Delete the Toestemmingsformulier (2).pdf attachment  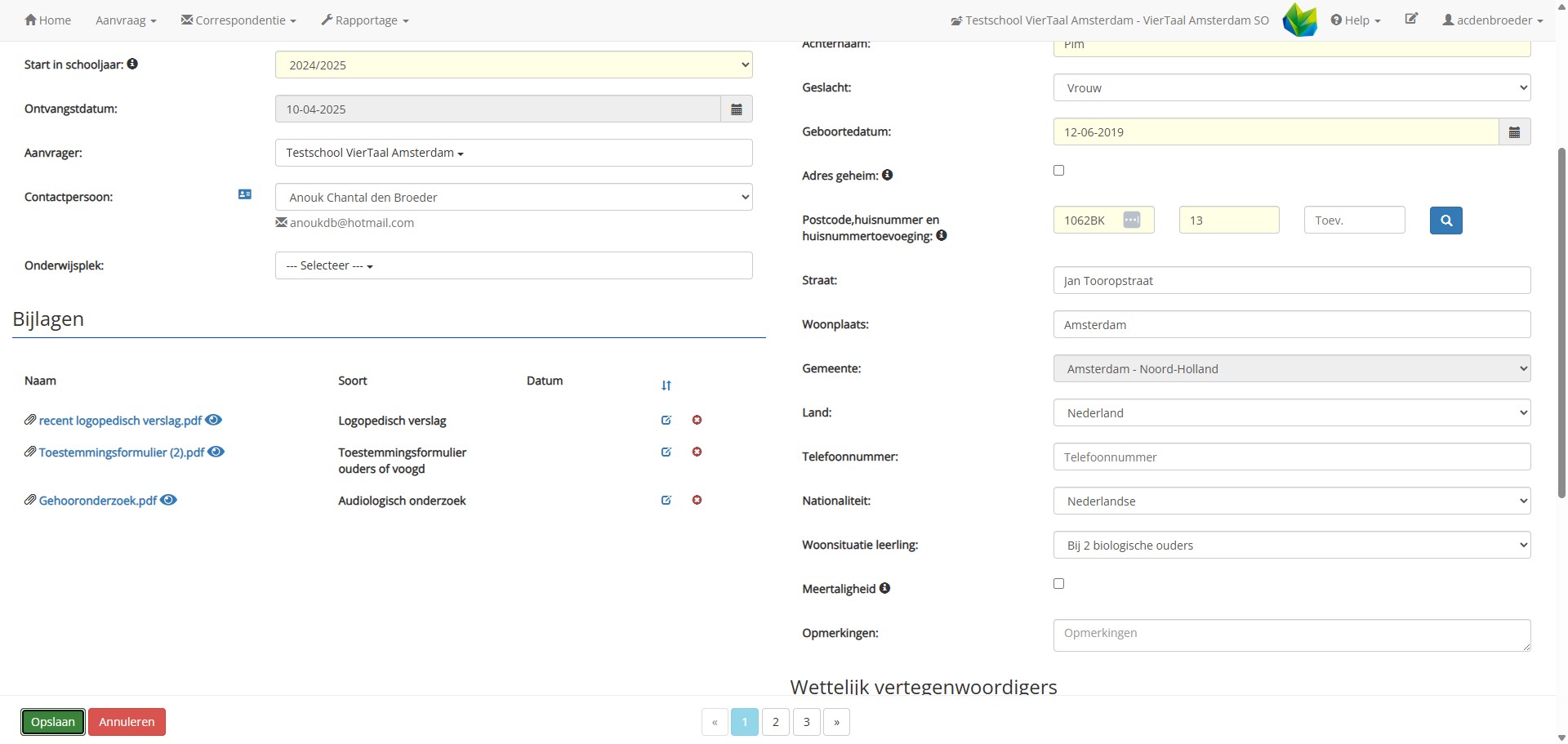[x=697, y=452]
